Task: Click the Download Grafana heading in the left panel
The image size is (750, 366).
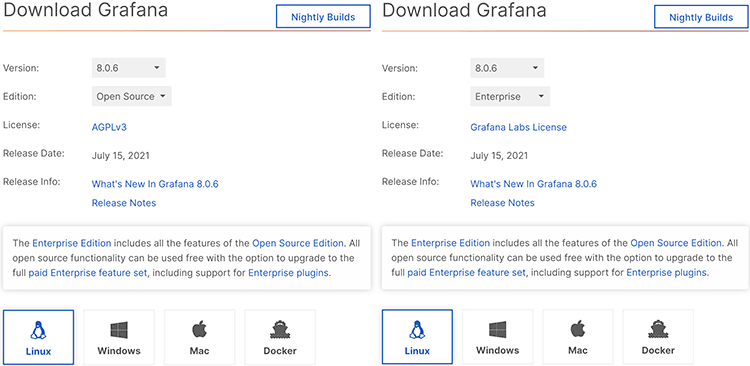Action: pyautogui.click(x=86, y=10)
